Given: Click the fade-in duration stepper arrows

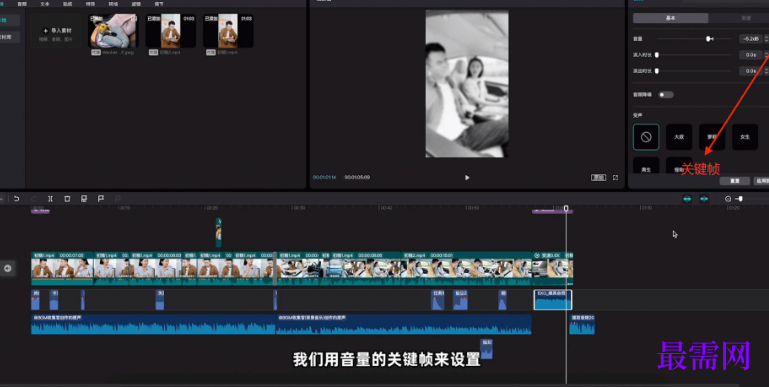Looking at the screenshot, I should (766, 55).
